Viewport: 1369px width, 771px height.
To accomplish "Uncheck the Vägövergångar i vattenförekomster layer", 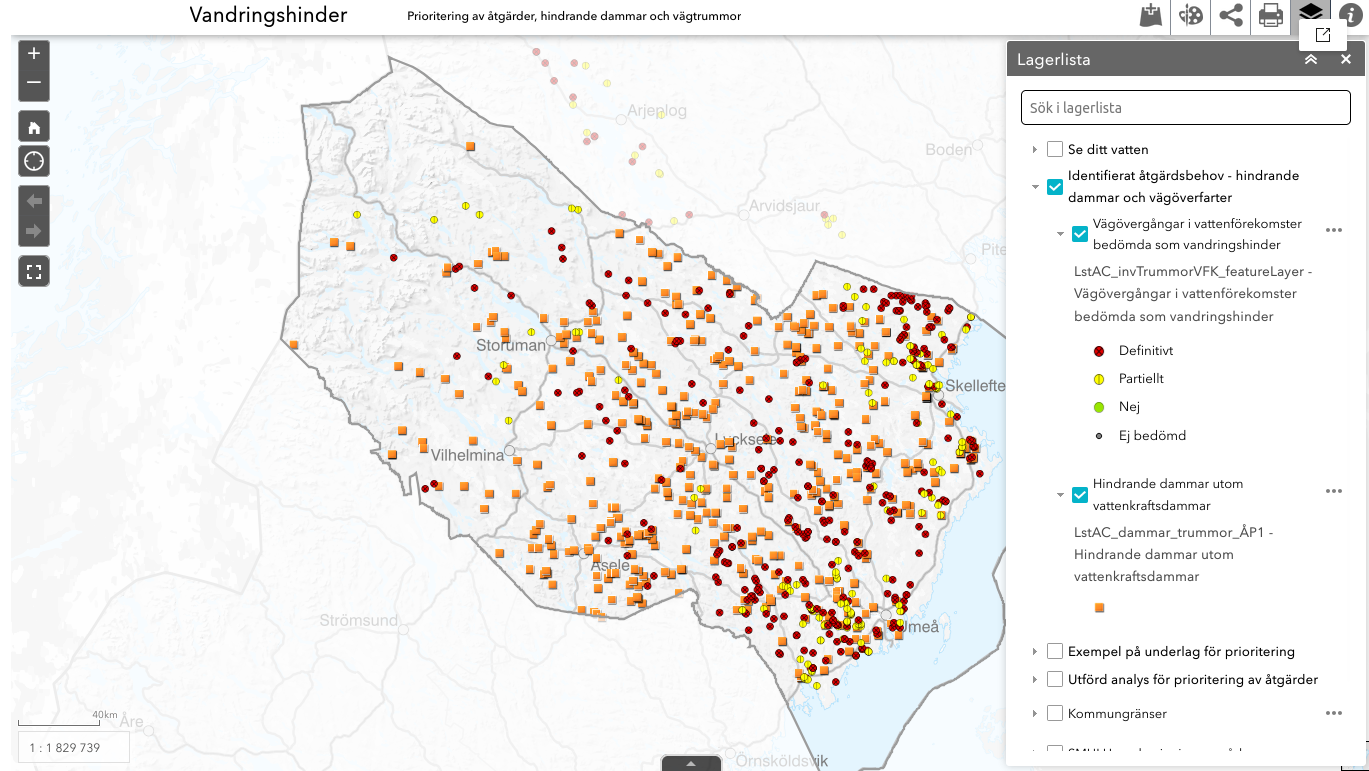I will [1079, 234].
